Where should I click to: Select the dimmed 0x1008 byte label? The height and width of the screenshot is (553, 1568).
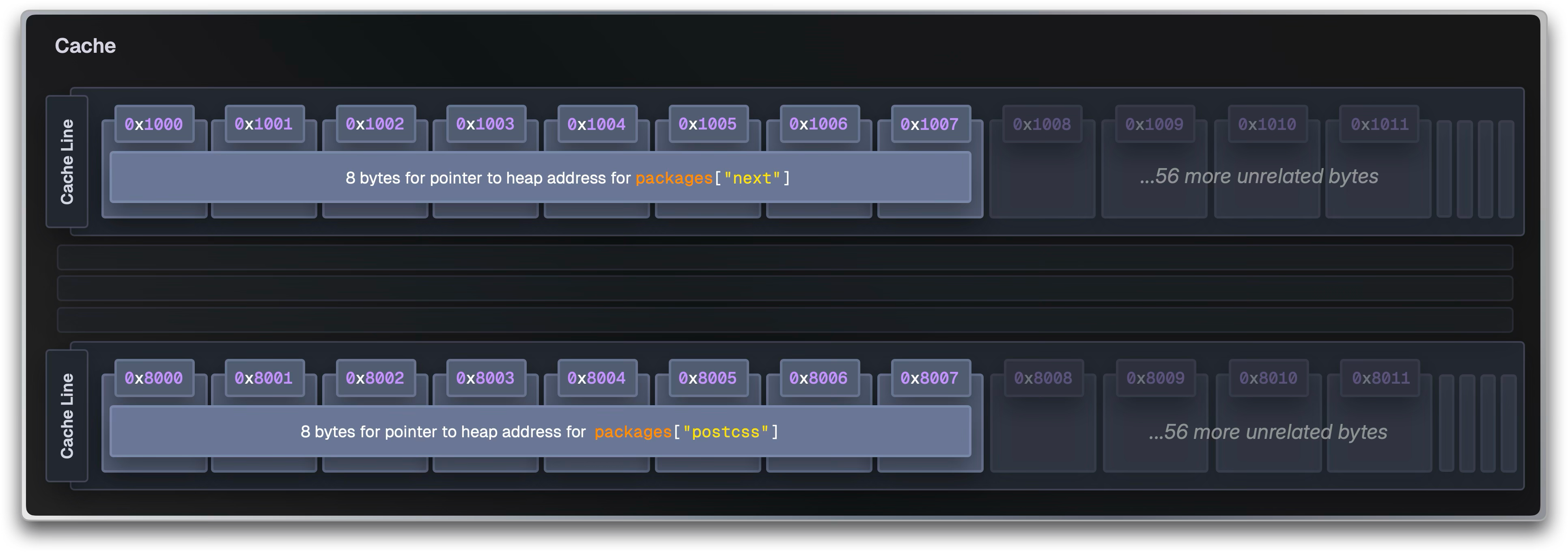tap(1041, 124)
